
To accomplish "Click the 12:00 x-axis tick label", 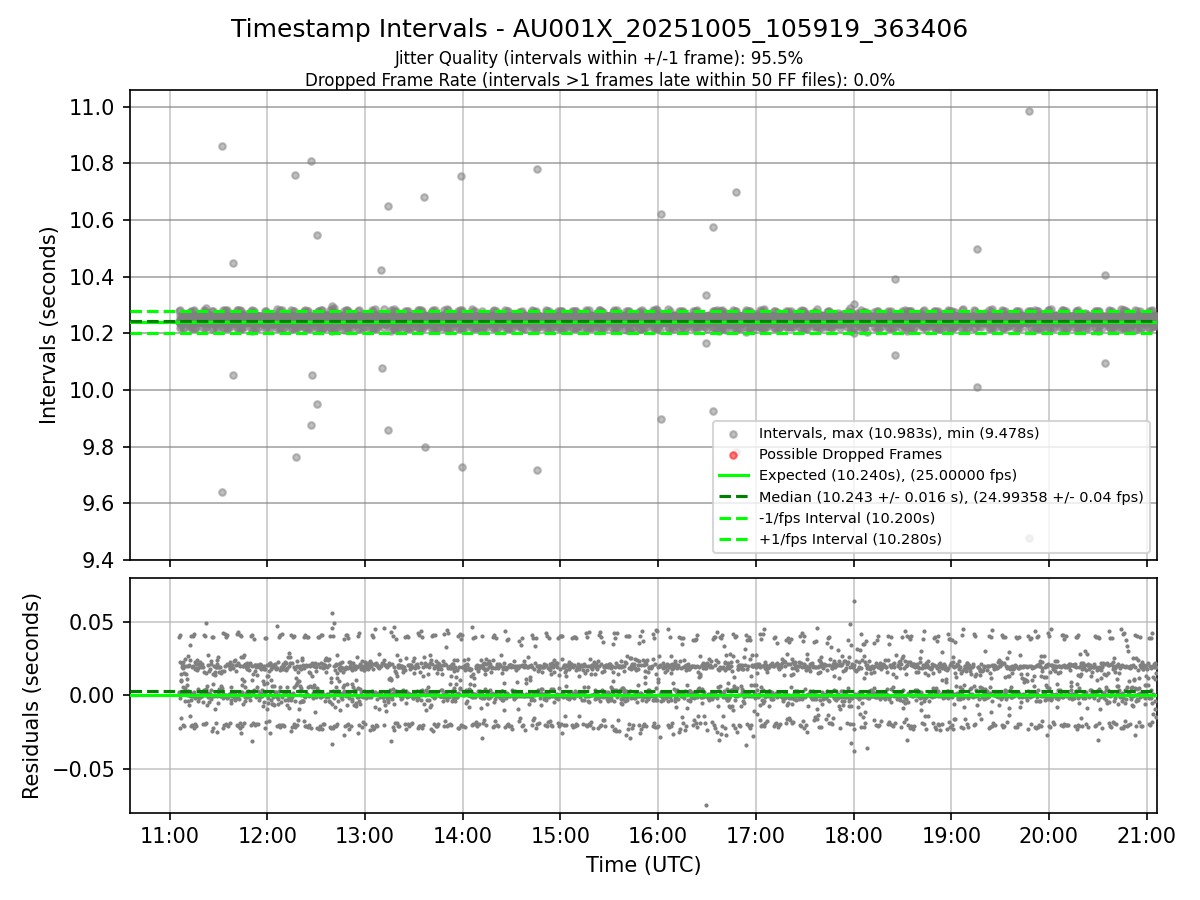I will pyautogui.click(x=267, y=835).
